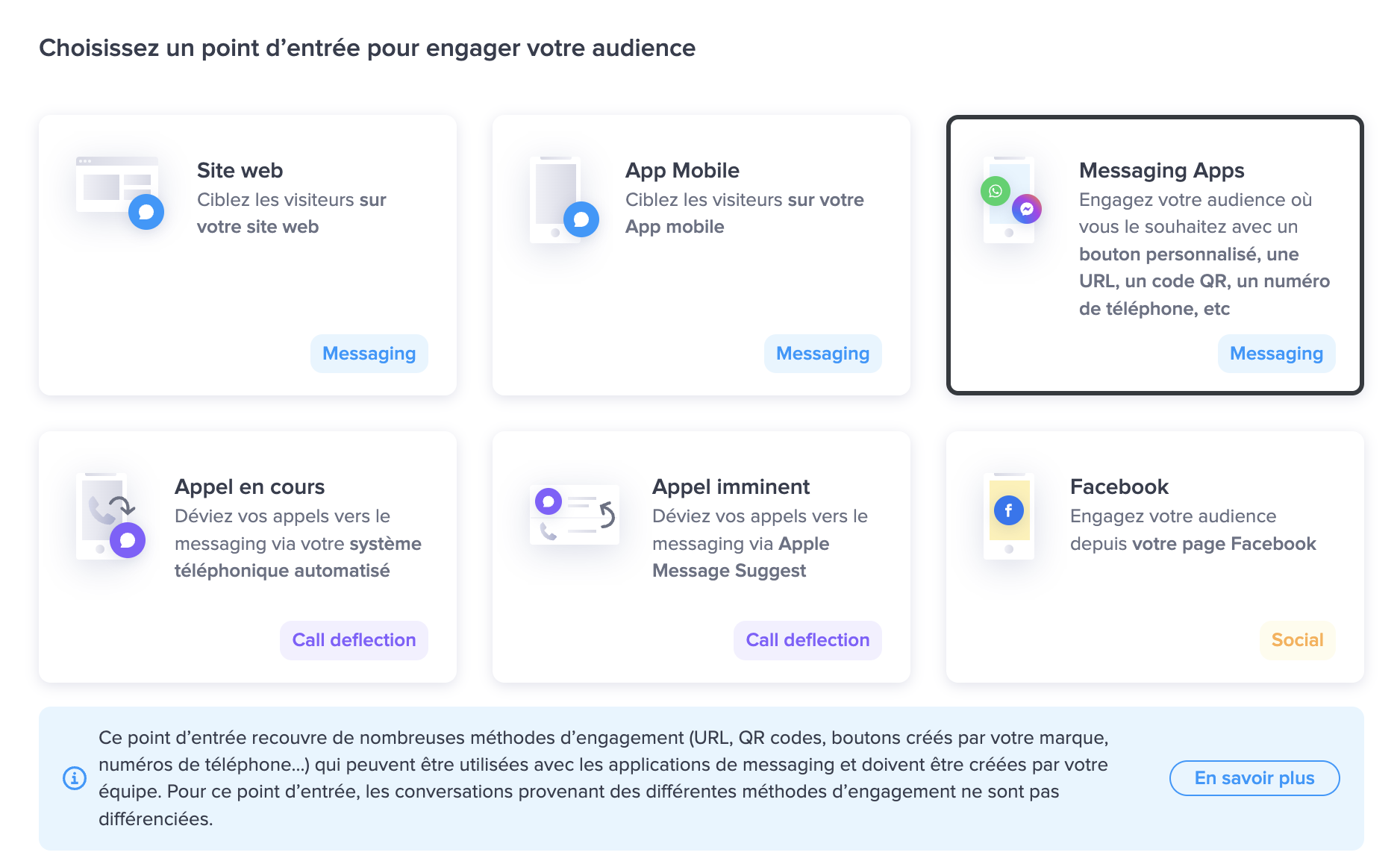Click the Social tag on Facebook card

(1298, 640)
